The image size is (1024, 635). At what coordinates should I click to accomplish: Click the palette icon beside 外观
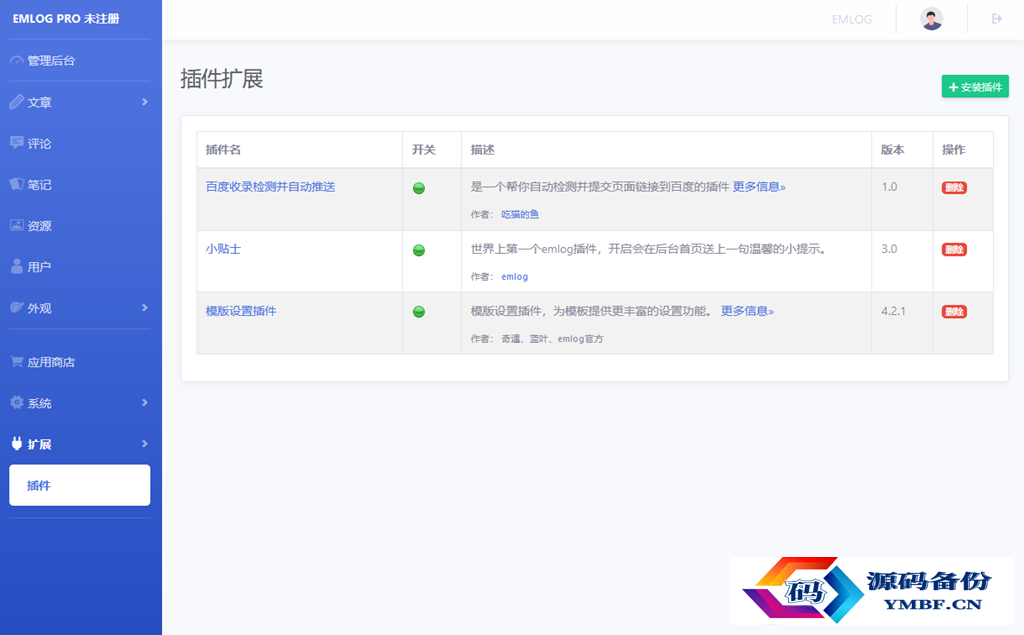17,307
